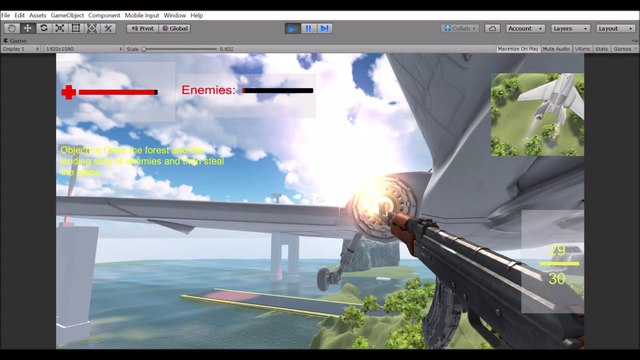Toggle Maximize On Play
This screenshot has height=360, width=640.
click(518, 49)
